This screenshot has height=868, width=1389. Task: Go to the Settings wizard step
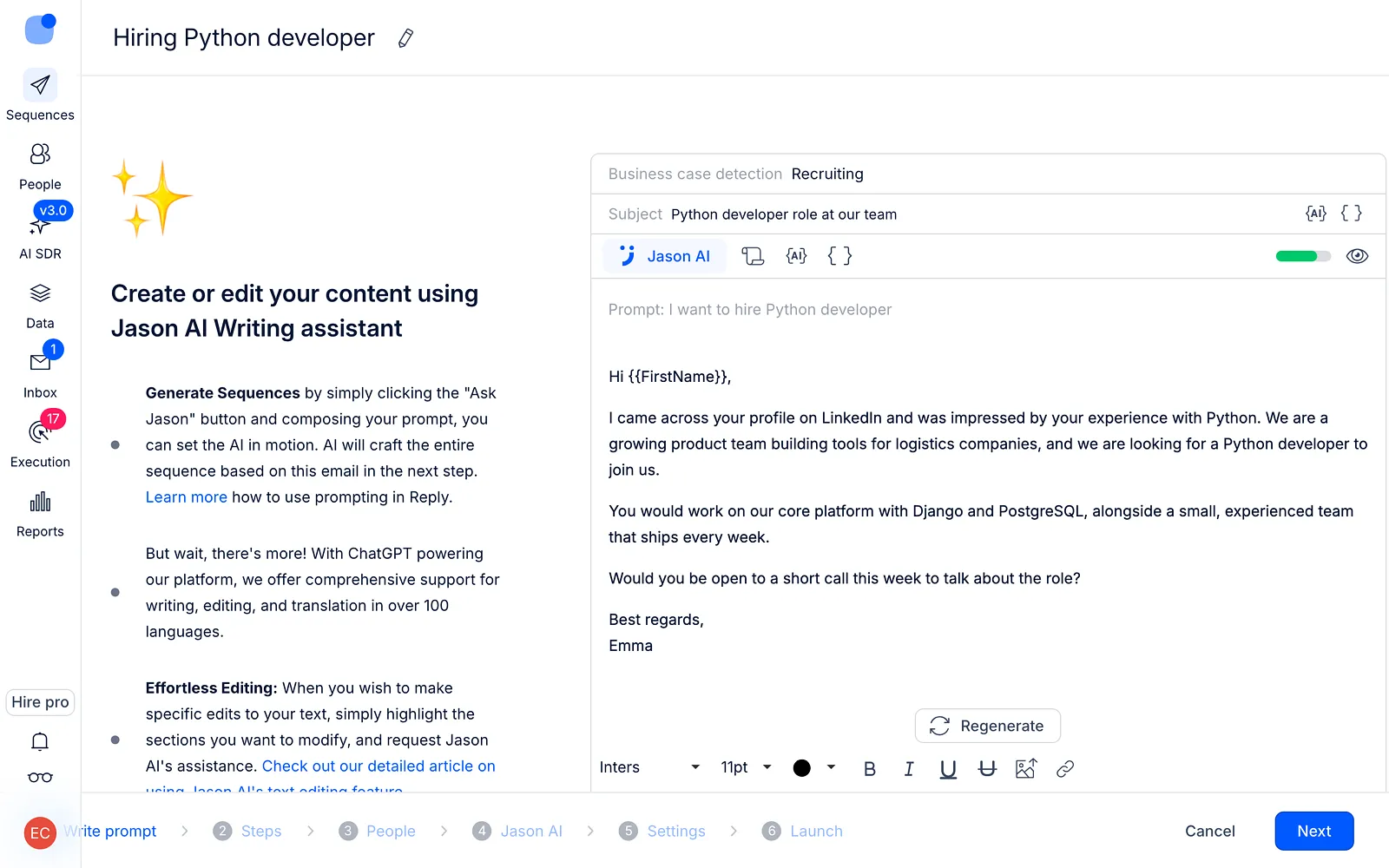pos(662,831)
